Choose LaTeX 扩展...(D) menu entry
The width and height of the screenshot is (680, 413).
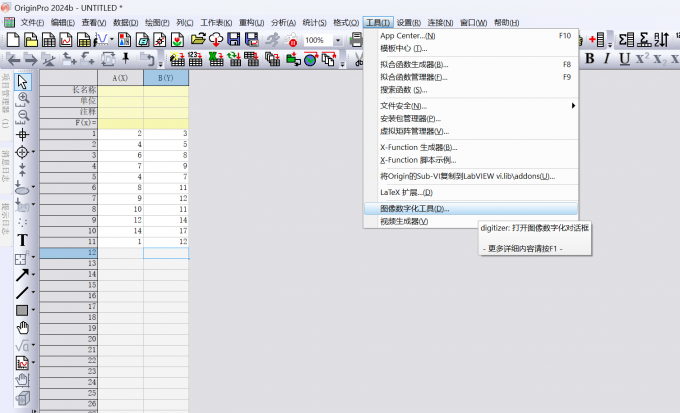[x=471, y=193]
